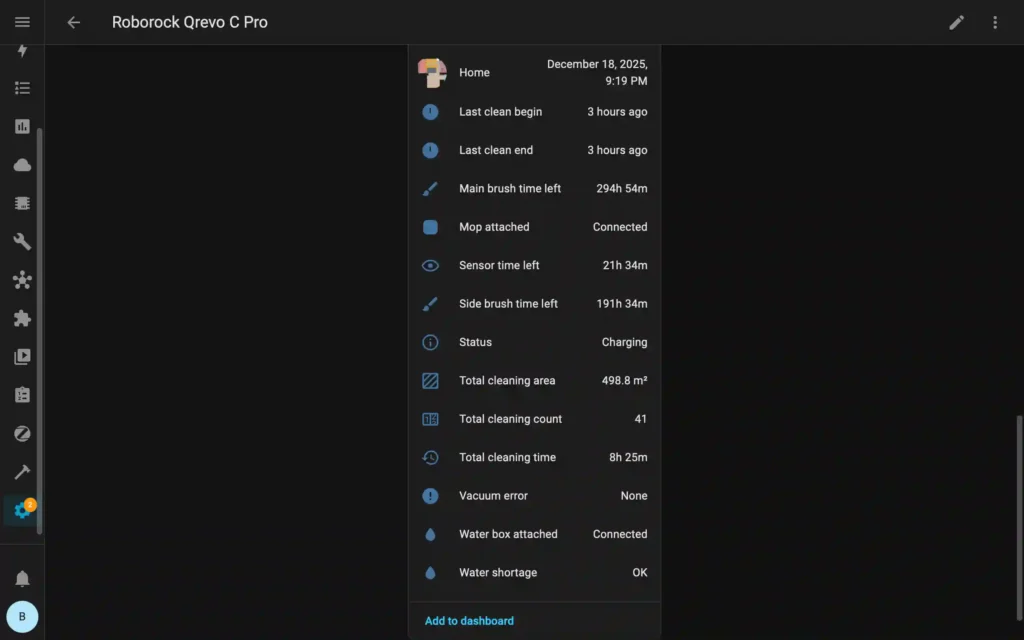Open the user profile avatar B
1024x640 pixels.
22,616
